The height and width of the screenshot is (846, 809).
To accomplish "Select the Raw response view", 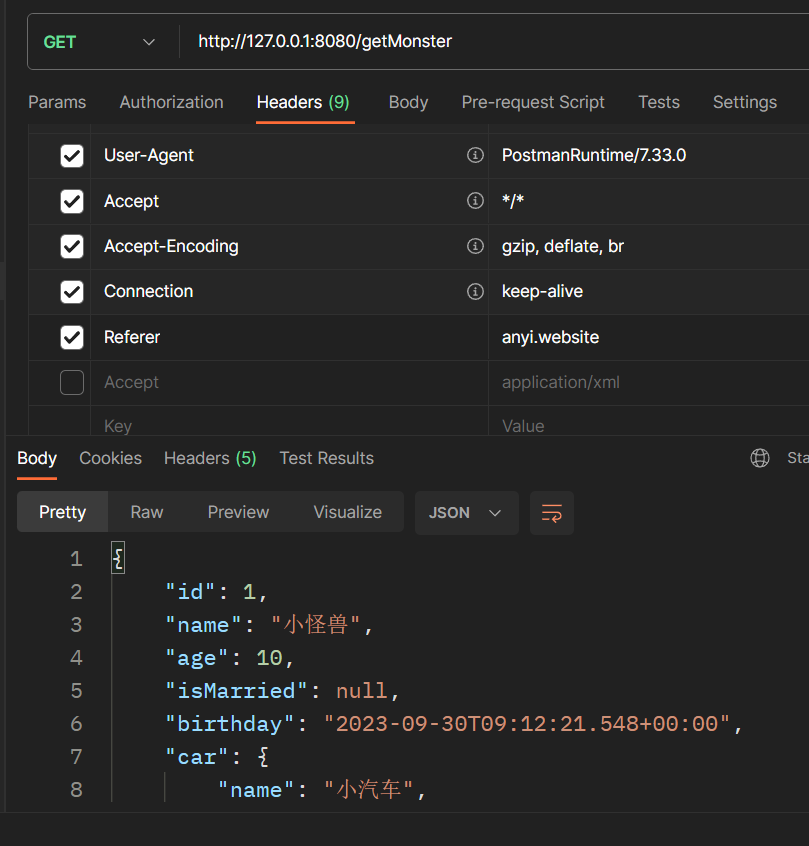I will (147, 512).
